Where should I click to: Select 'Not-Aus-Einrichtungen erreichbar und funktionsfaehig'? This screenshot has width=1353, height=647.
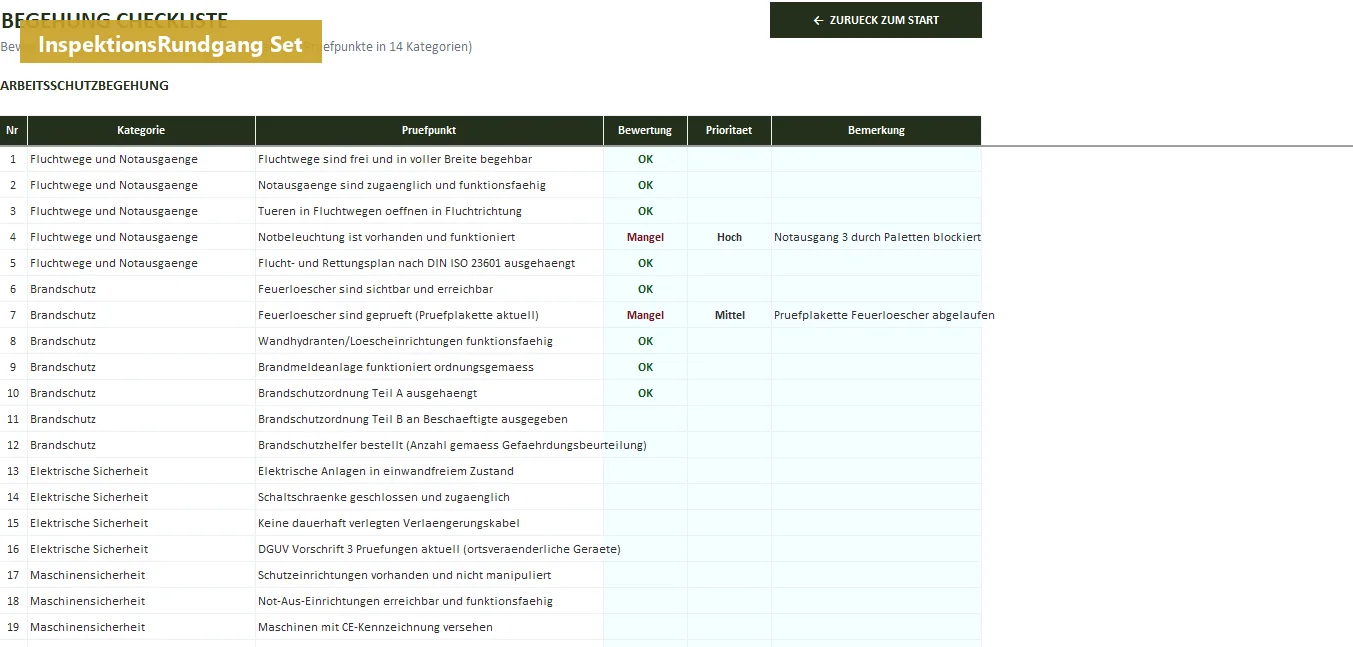click(405, 601)
